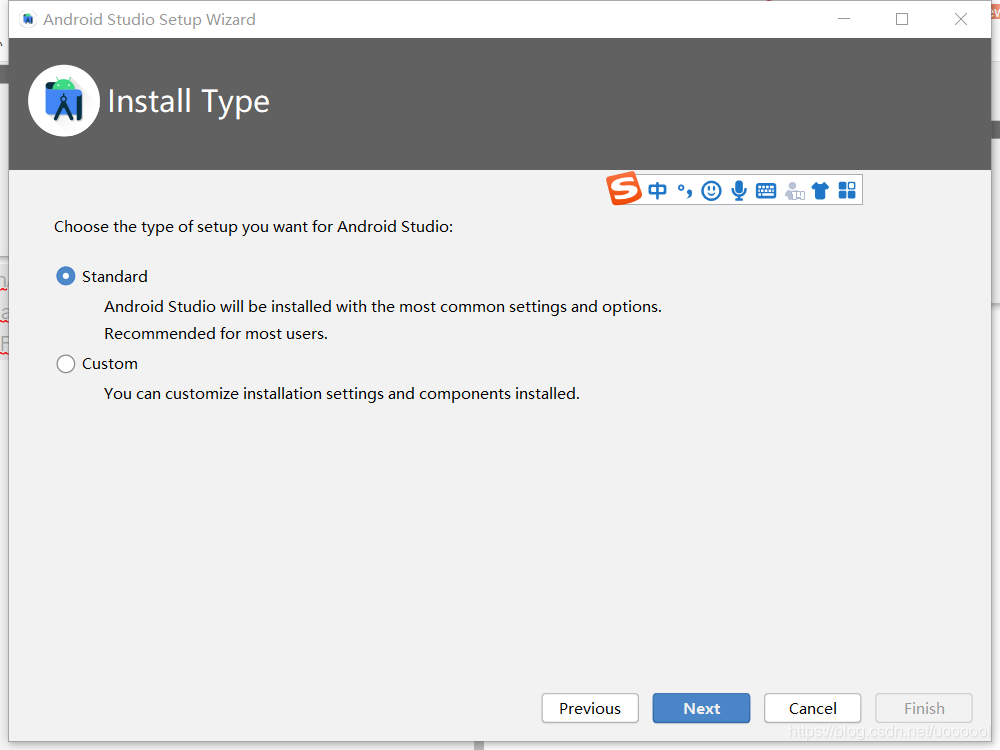Click 'Recommended for most users.' text
Image resolution: width=1000 pixels, height=750 pixels.
216,334
